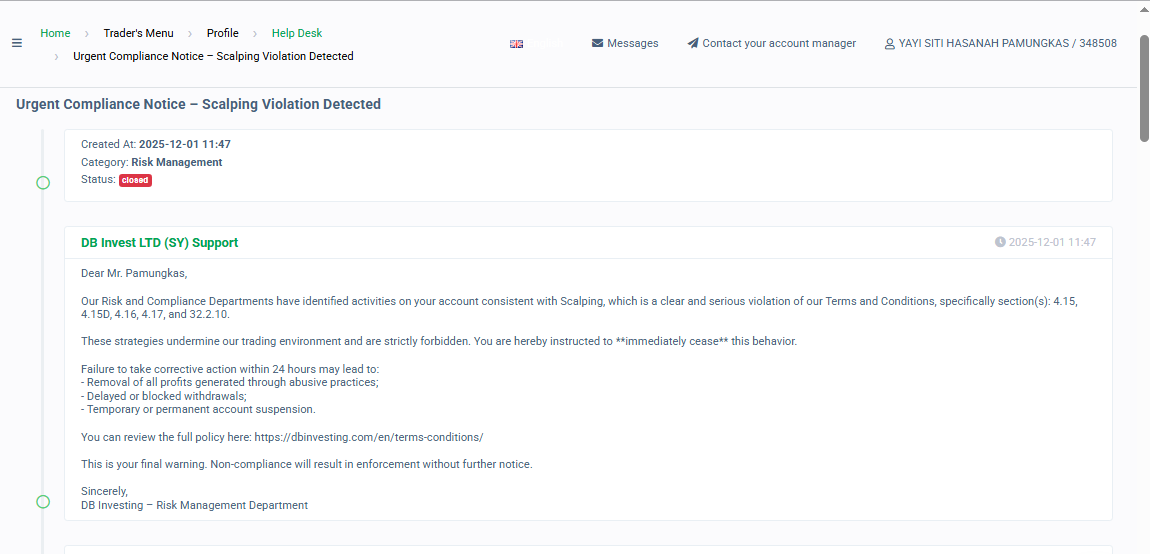Click the Messages envelope icon
The width and height of the screenshot is (1150, 554).
click(598, 44)
